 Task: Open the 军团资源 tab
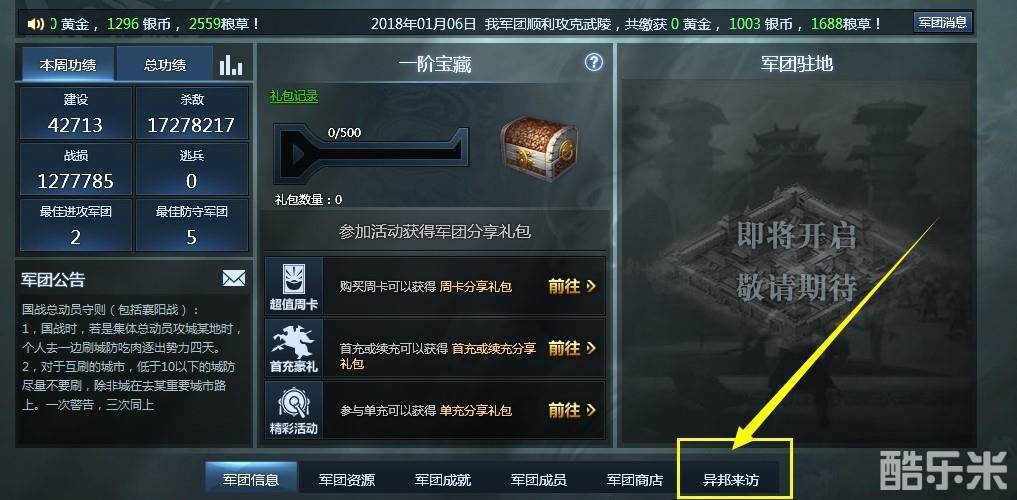point(346,480)
